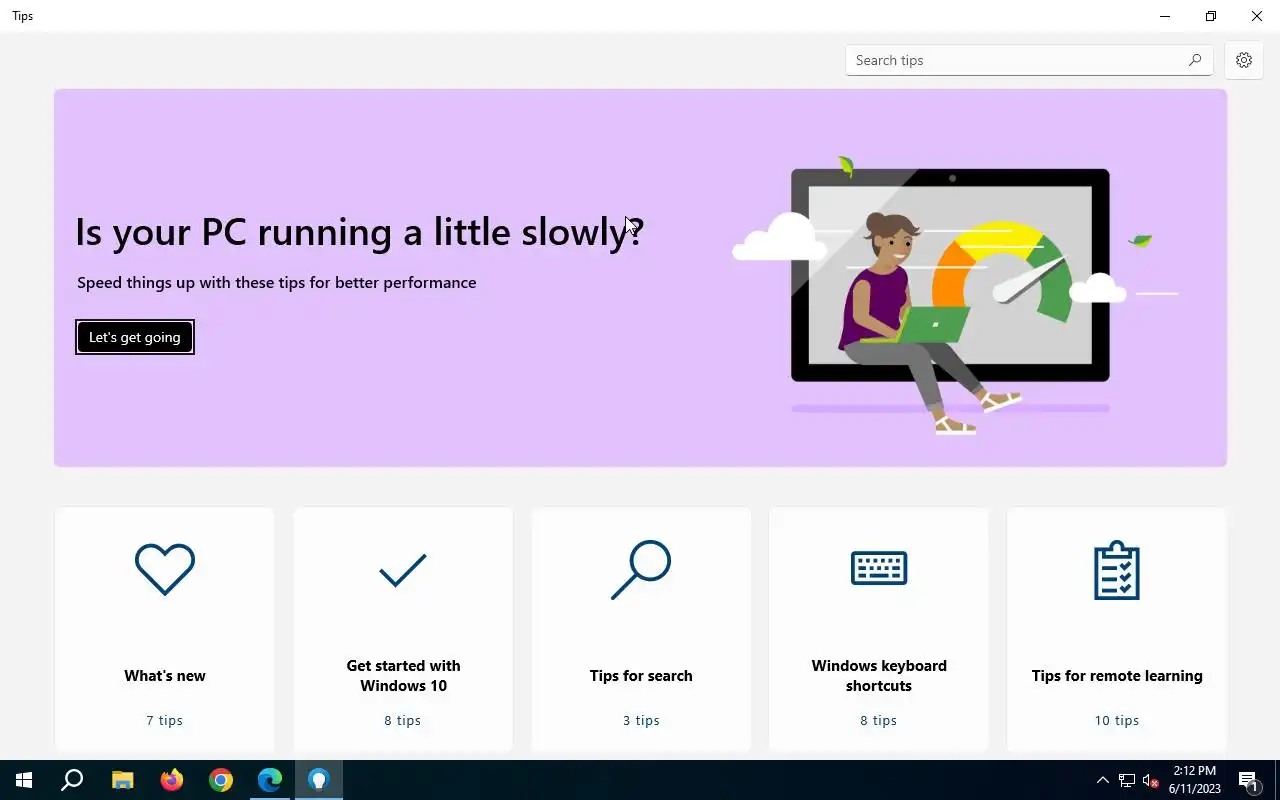Launch Google Chrome from taskbar

coord(221,780)
